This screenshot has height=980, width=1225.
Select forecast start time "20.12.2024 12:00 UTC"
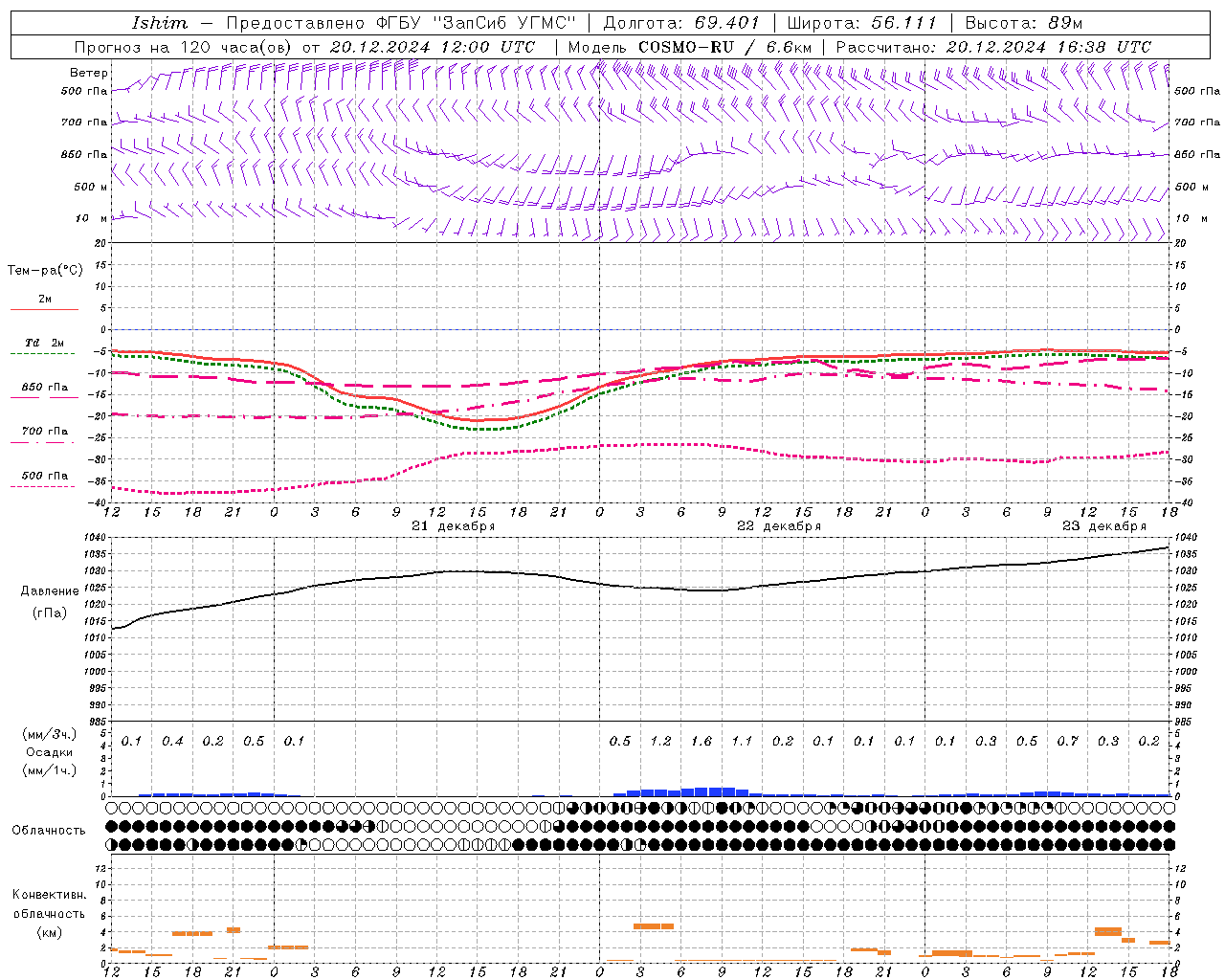click(x=433, y=47)
